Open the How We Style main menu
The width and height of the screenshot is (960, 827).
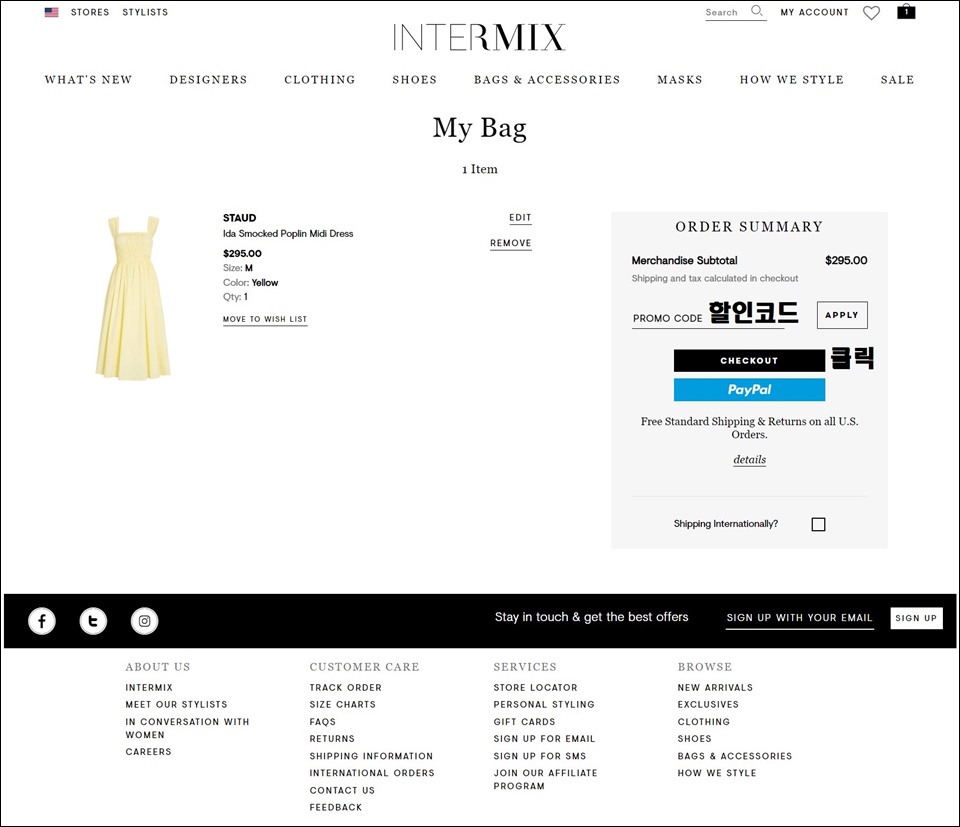pos(792,80)
